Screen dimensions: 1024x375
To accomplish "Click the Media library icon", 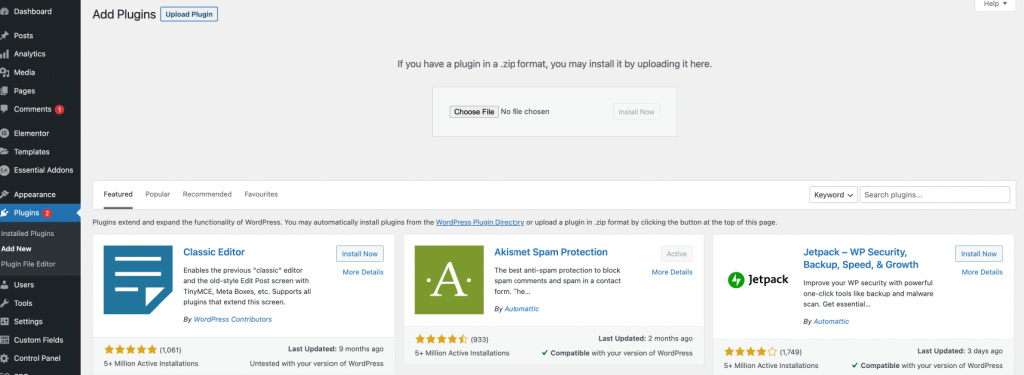I will pyautogui.click(x=5, y=73).
